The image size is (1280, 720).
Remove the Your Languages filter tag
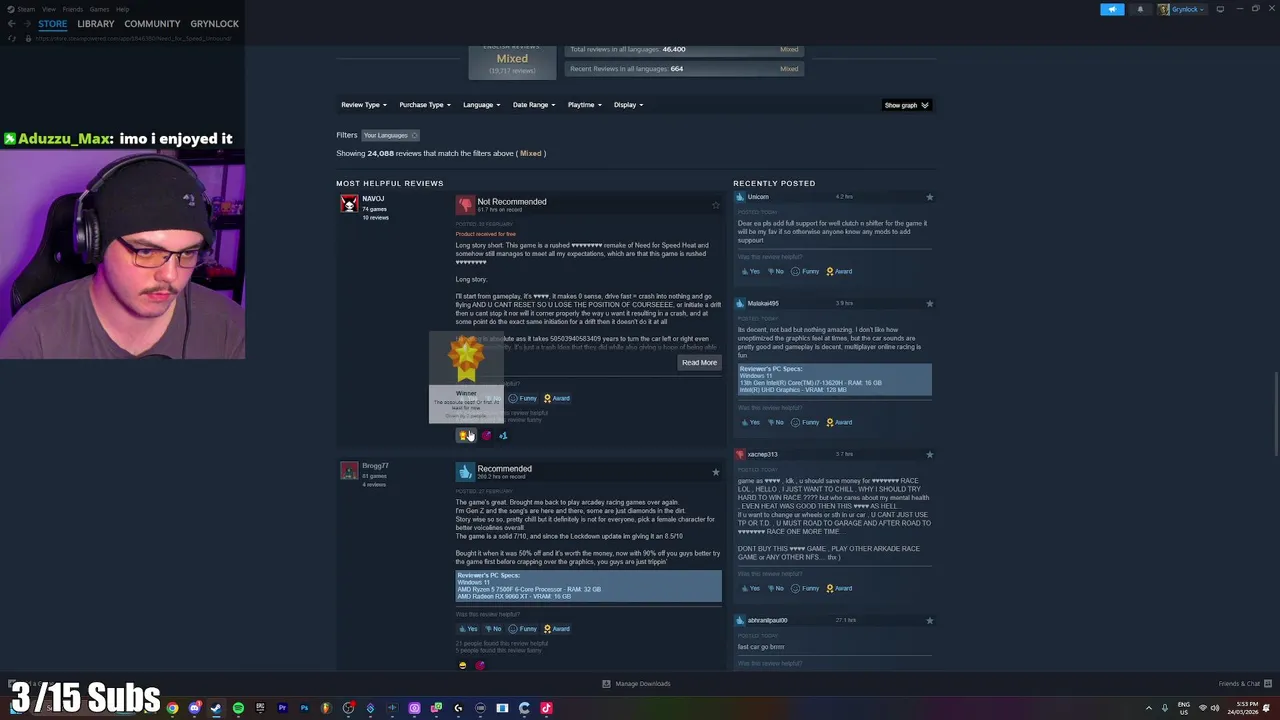(x=414, y=135)
